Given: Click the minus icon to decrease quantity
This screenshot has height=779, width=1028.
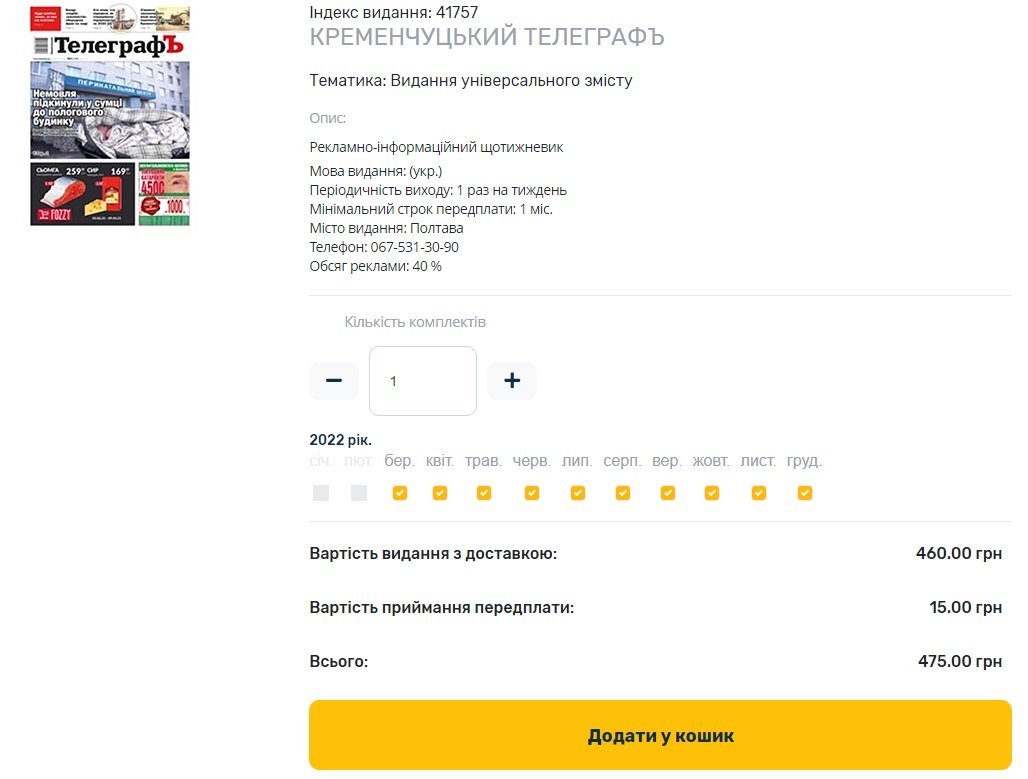Looking at the screenshot, I should tap(334, 380).
